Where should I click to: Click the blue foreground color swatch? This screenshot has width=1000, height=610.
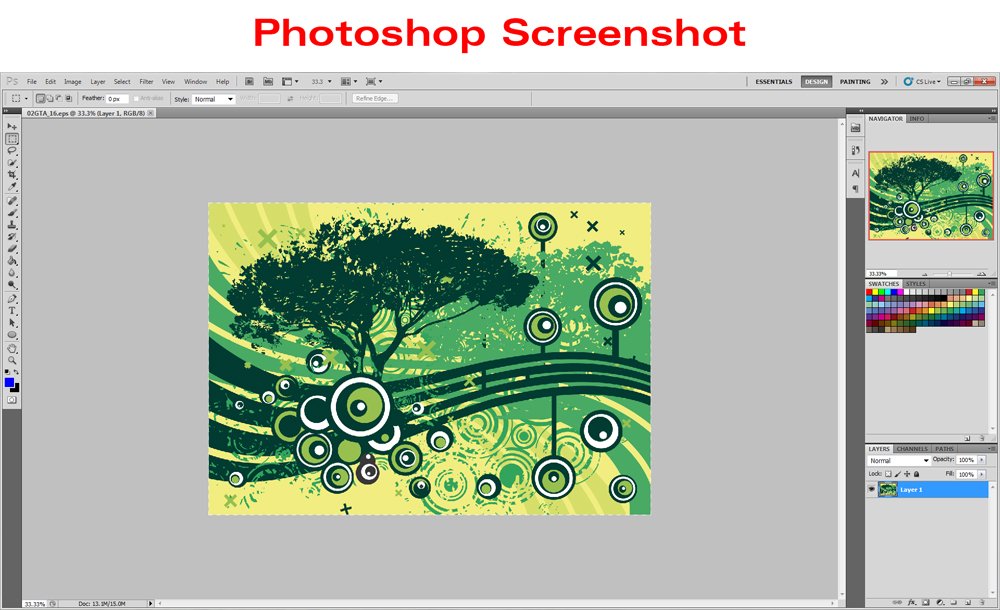point(10,383)
